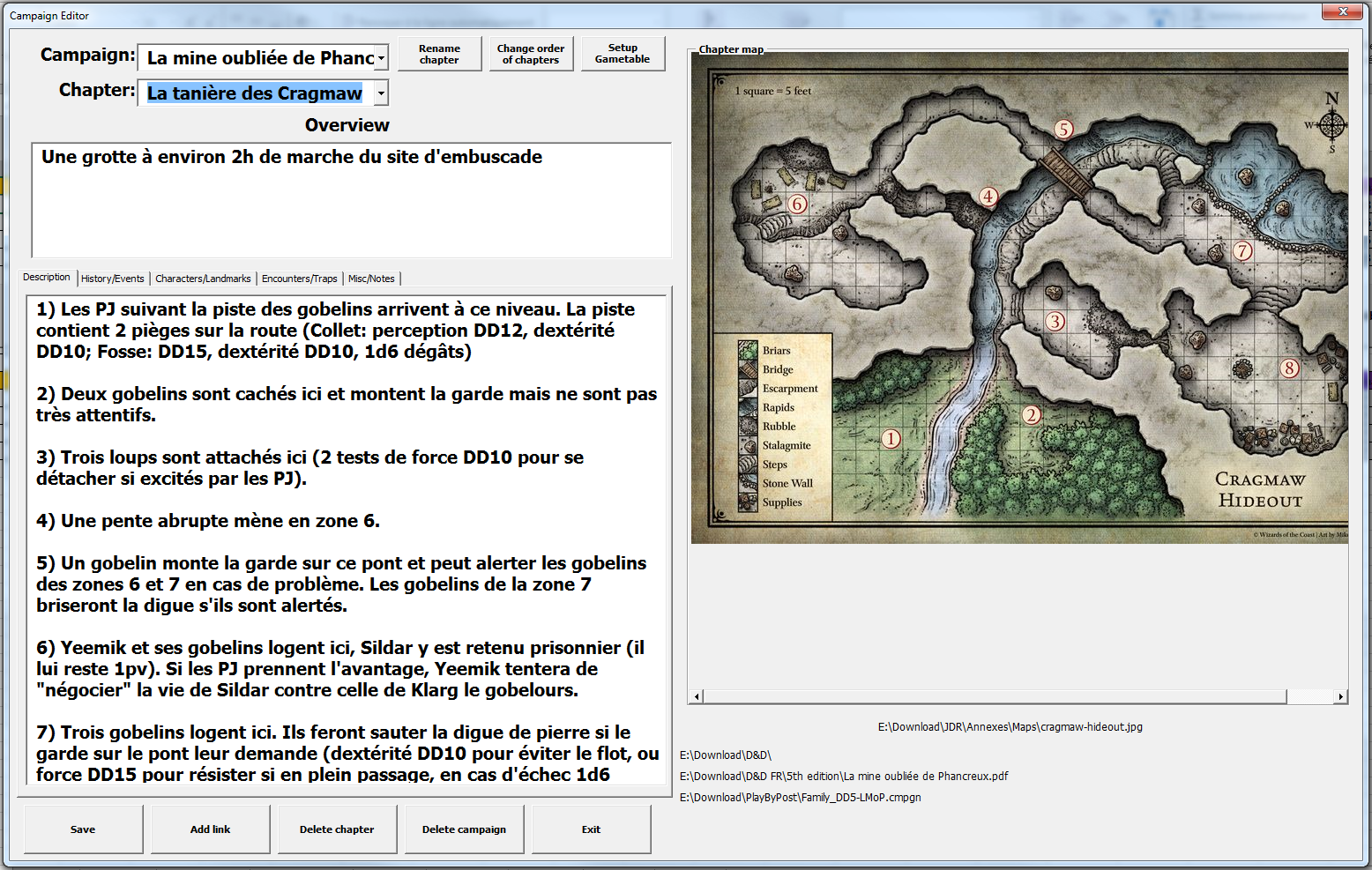Viewport: 1372px width, 870px height.
Task: Click the Save button
Action: 83,829
